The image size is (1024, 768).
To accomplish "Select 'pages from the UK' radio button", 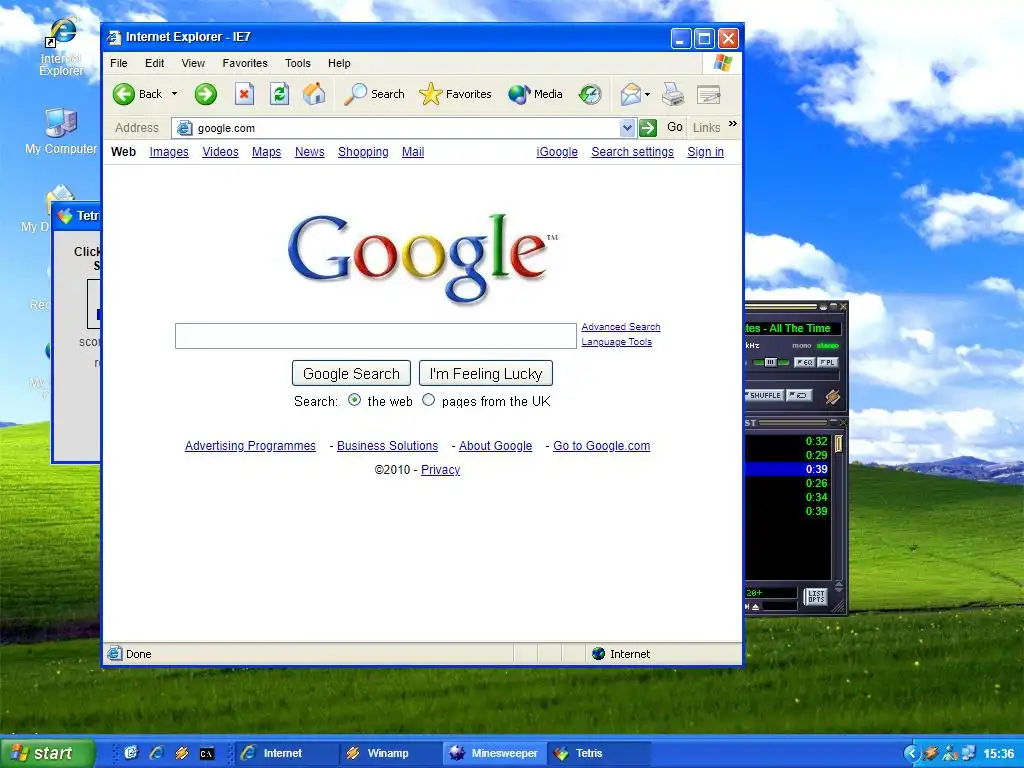I will (428, 400).
